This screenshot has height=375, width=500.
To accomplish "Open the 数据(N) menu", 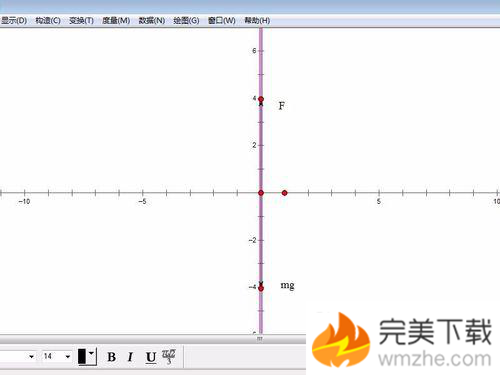I will coord(152,21).
